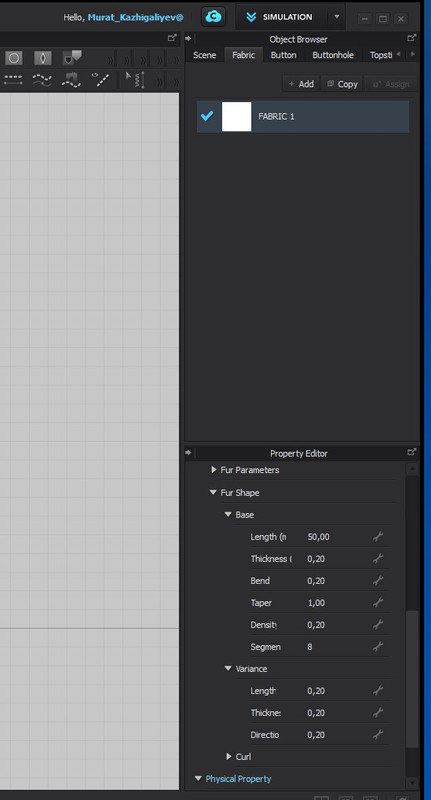
Task: Click the wrench icon for Variance Thickness
Action: click(x=378, y=712)
